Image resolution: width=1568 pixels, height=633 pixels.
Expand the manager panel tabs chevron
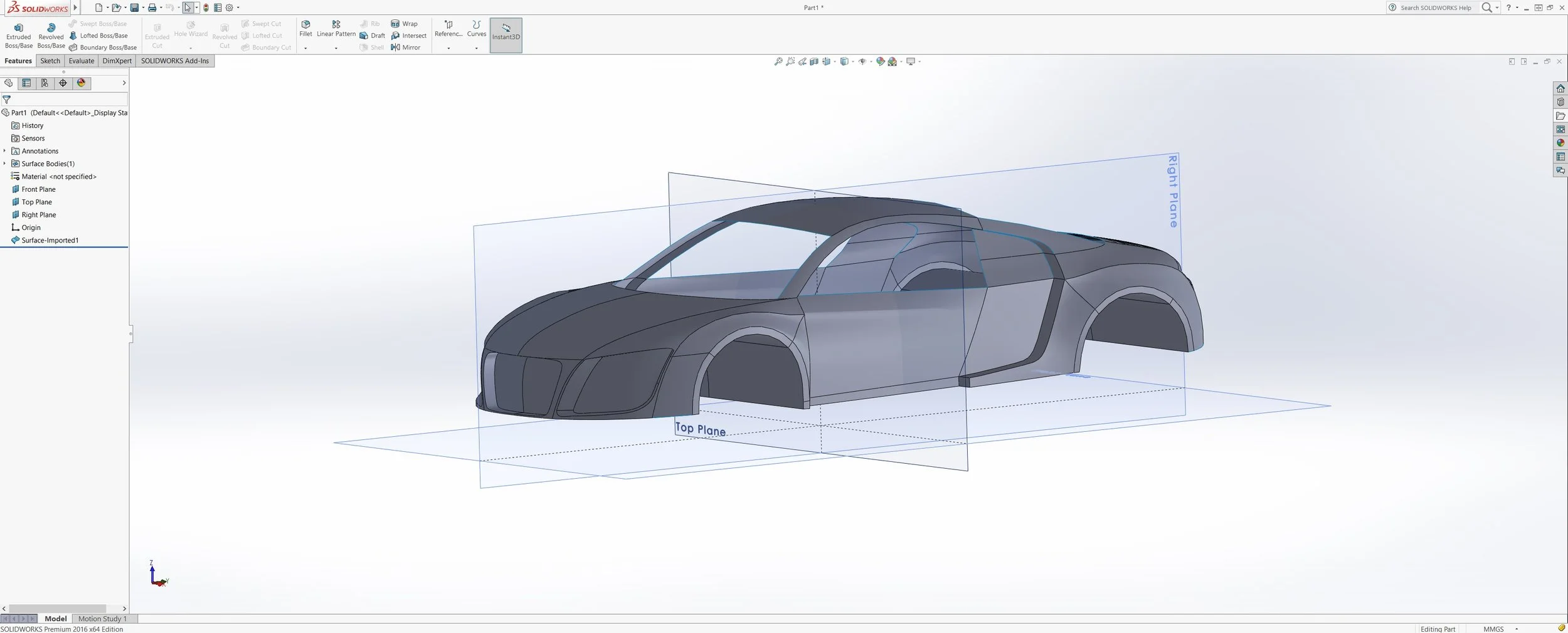124,83
